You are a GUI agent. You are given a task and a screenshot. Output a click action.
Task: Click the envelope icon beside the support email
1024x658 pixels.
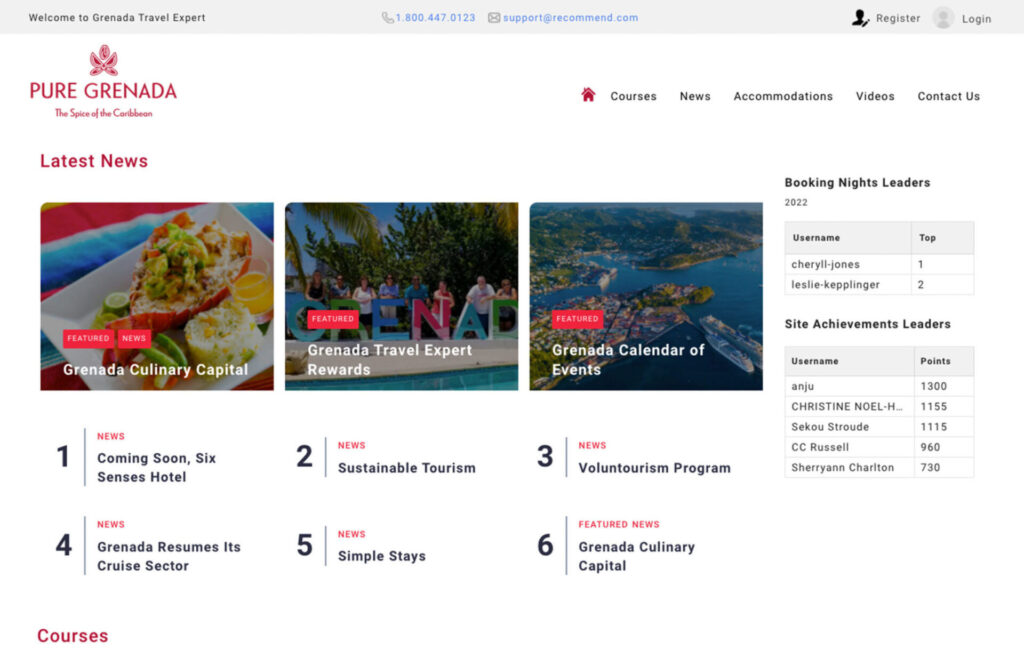click(x=494, y=17)
